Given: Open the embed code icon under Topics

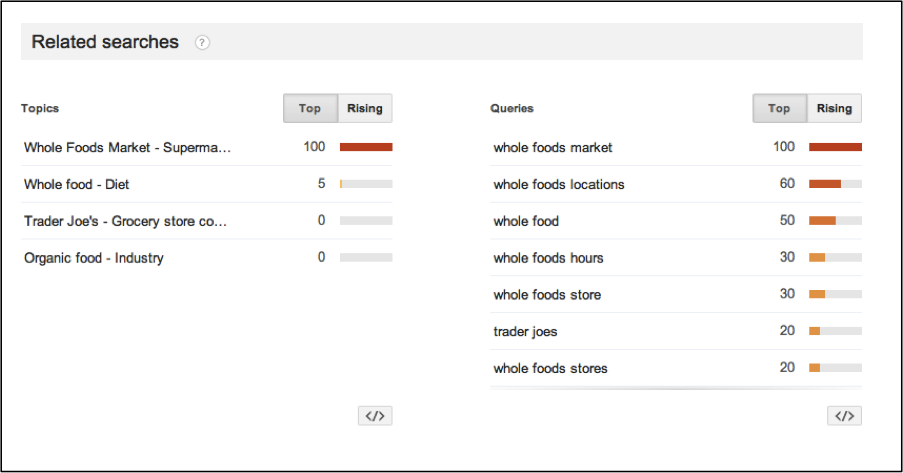Looking at the screenshot, I should point(375,415).
